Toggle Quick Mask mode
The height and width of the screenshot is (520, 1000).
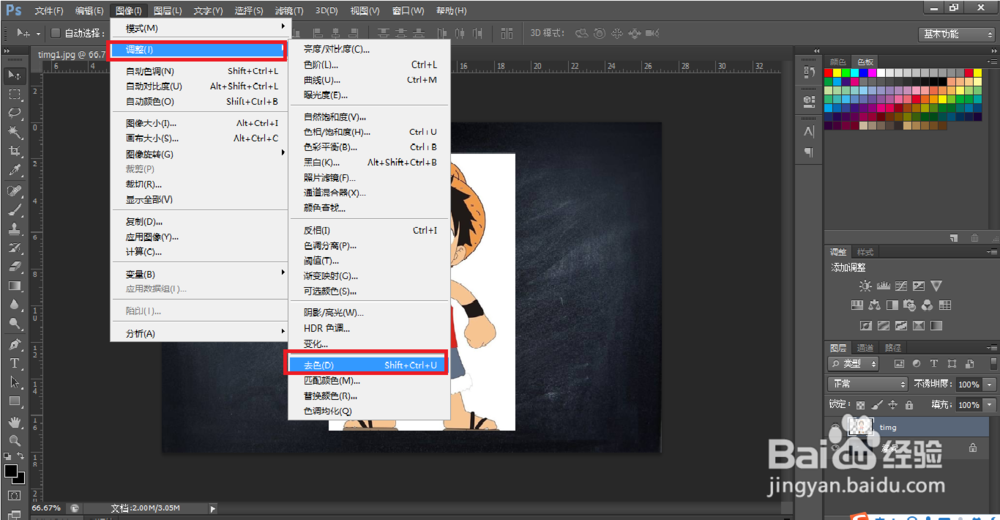tap(13, 496)
